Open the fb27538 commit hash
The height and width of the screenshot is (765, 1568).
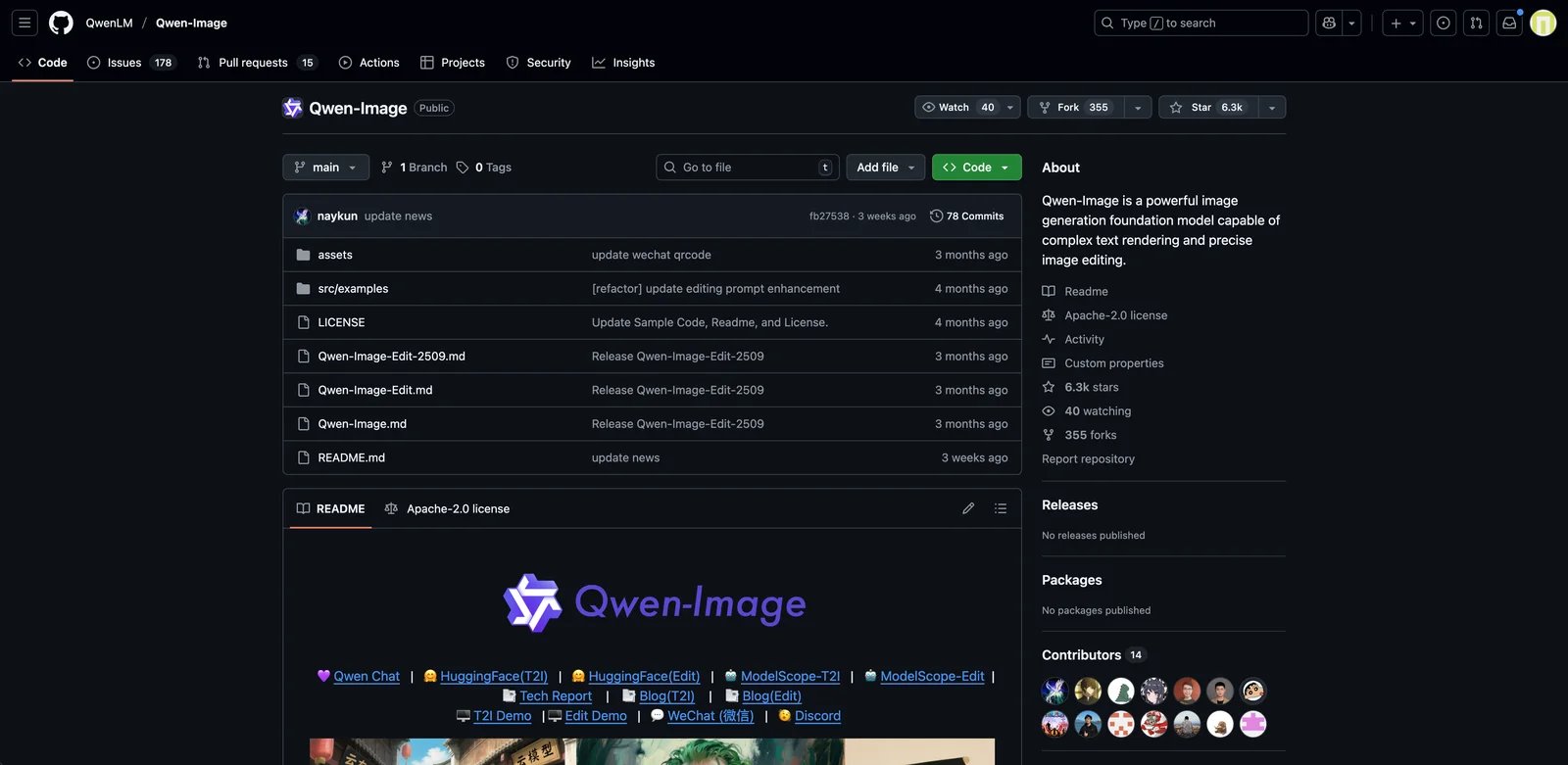[829, 216]
